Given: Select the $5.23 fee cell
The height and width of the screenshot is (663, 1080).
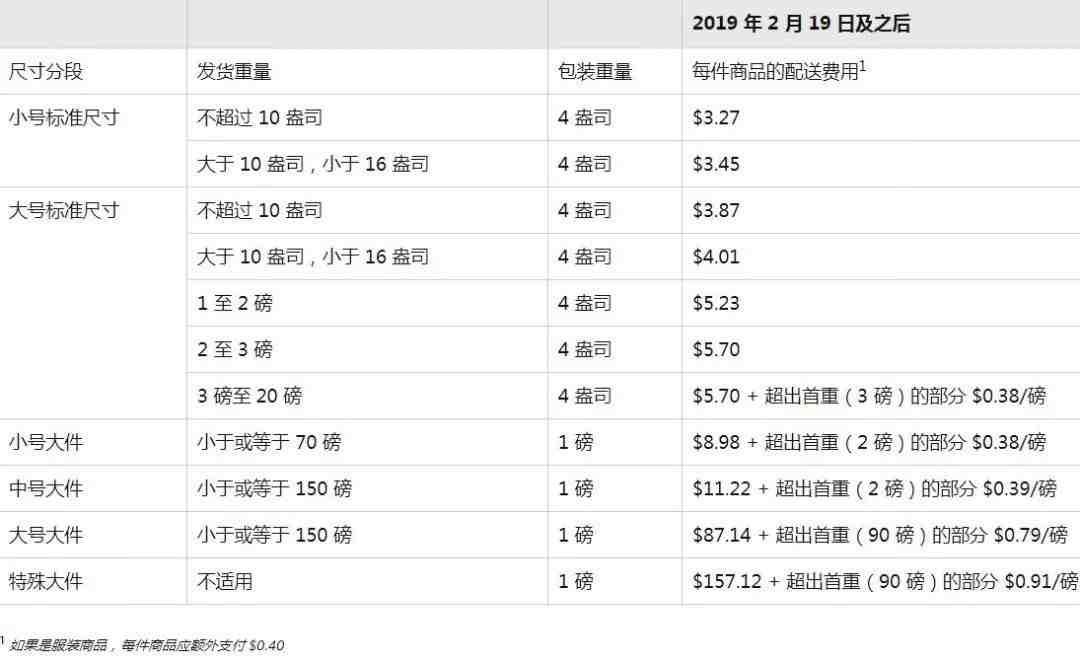Looking at the screenshot, I should click(x=716, y=303).
